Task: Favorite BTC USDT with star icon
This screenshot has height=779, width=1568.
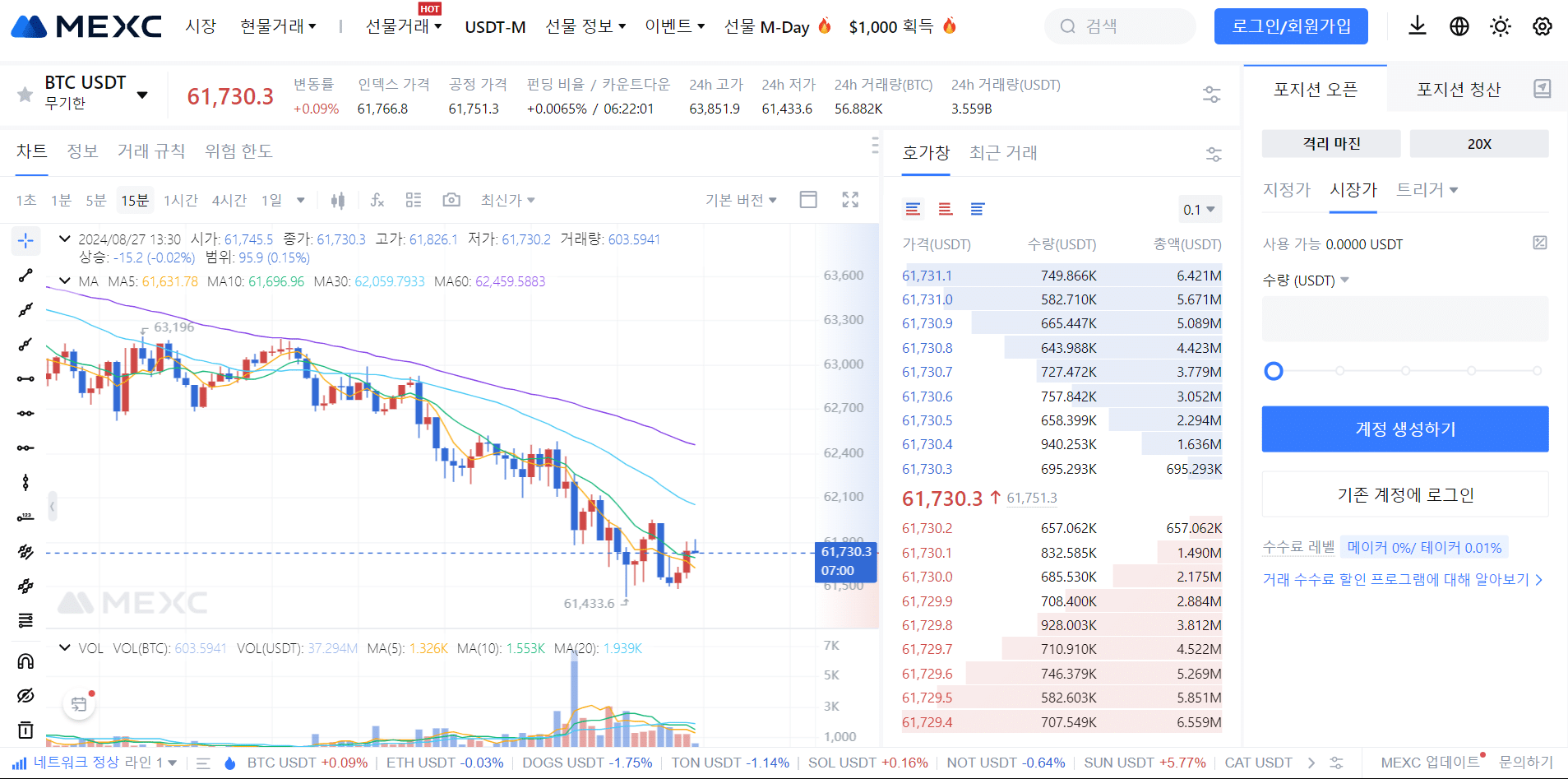Action: [x=25, y=94]
